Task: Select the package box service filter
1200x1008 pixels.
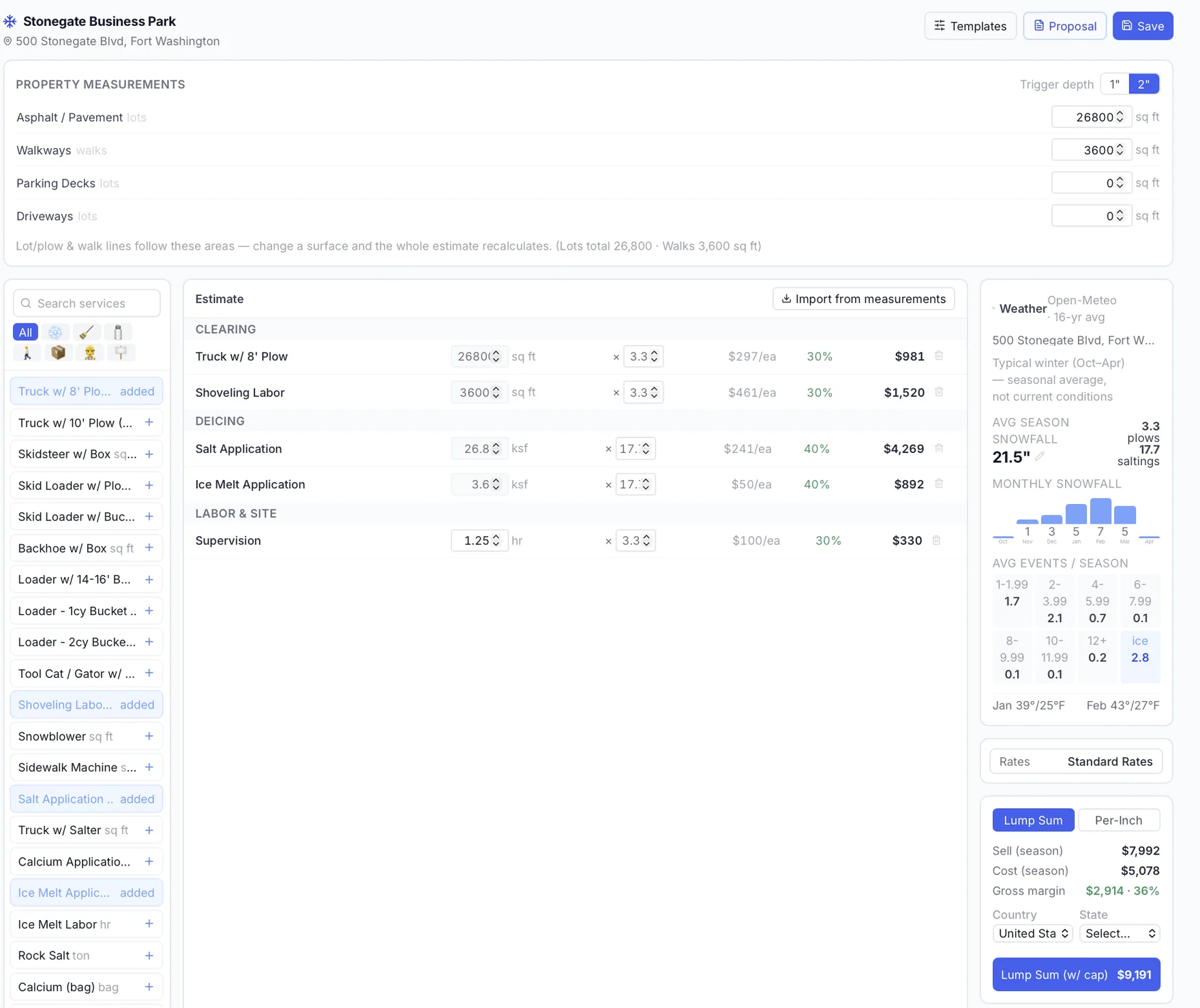Action: click(58, 353)
